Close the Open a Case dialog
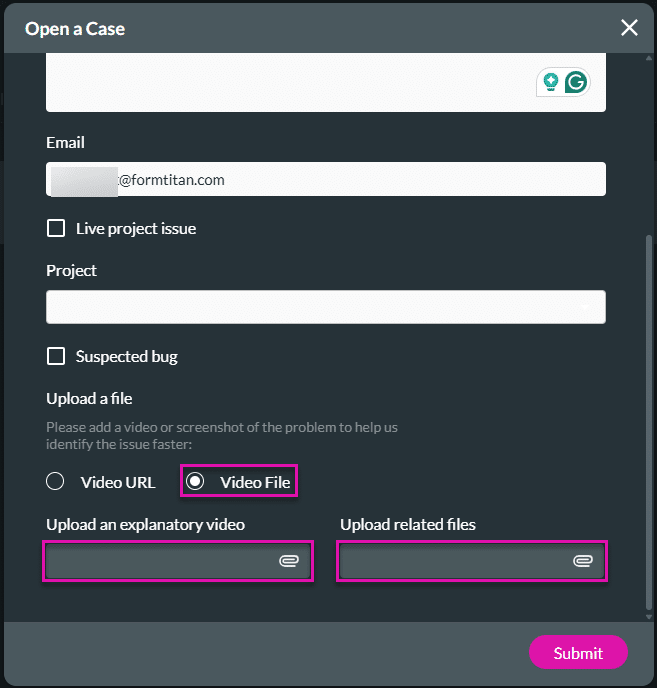The image size is (657, 688). click(x=629, y=28)
